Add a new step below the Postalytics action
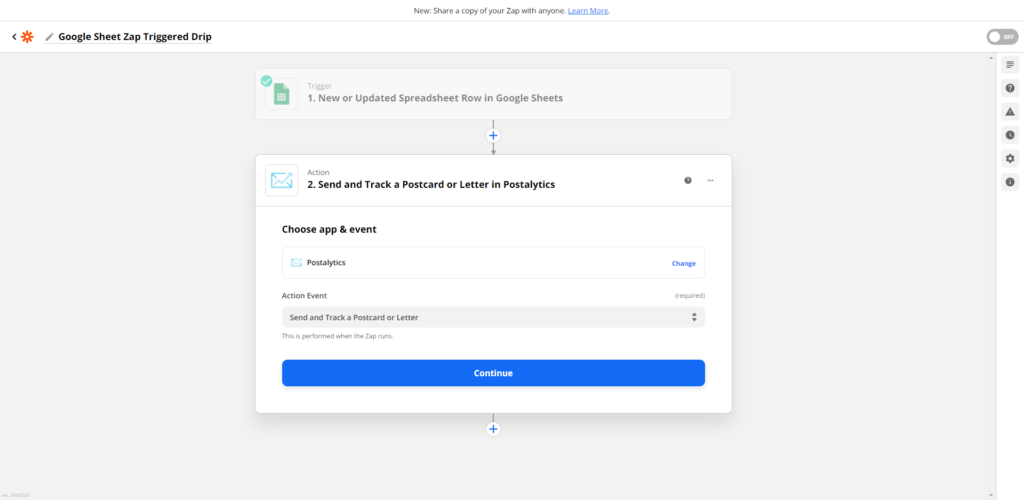The height and width of the screenshot is (500, 1024). point(493,429)
